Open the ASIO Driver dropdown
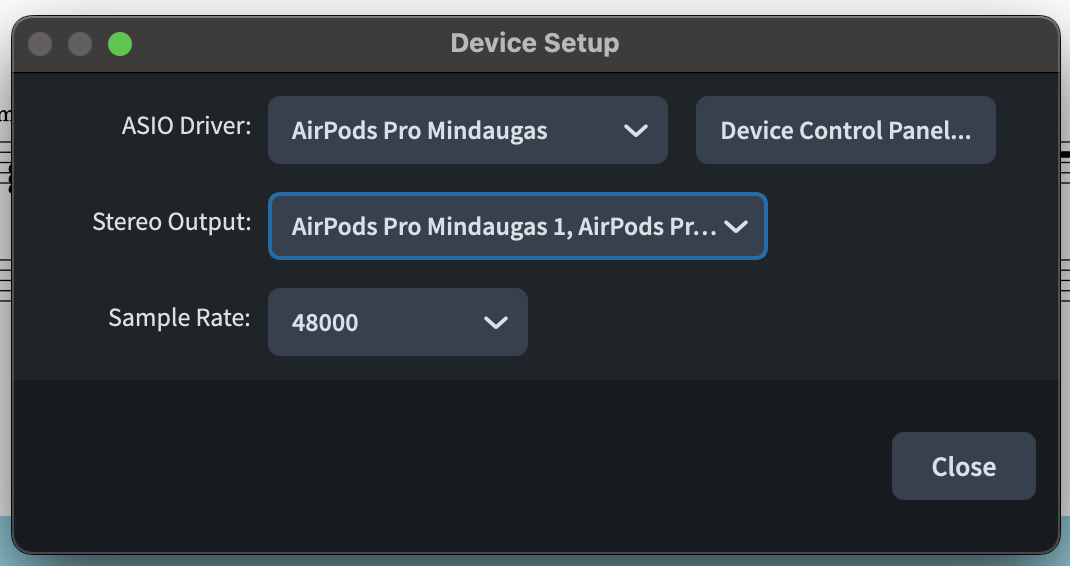Viewport: 1070px width, 566px height. click(467, 130)
